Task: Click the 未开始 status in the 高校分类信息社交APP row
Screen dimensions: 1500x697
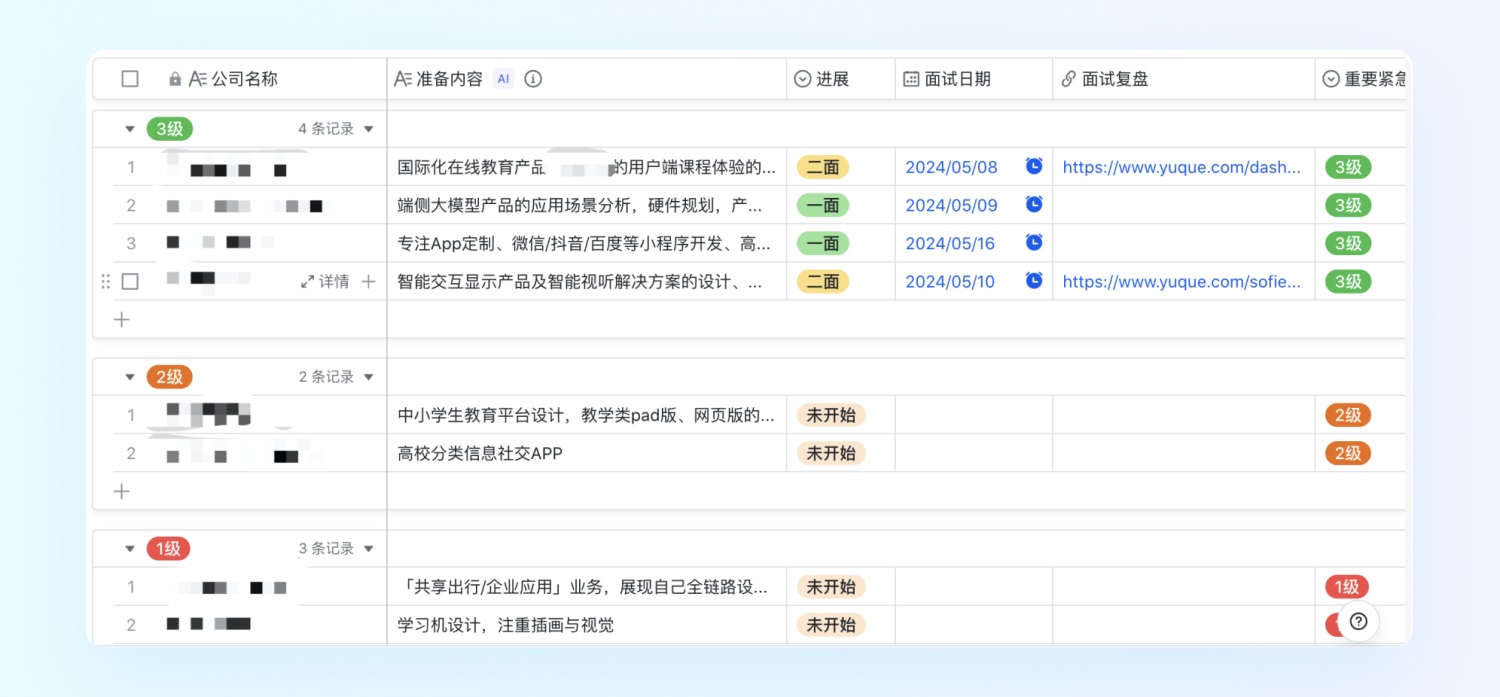Action: (x=830, y=453)
